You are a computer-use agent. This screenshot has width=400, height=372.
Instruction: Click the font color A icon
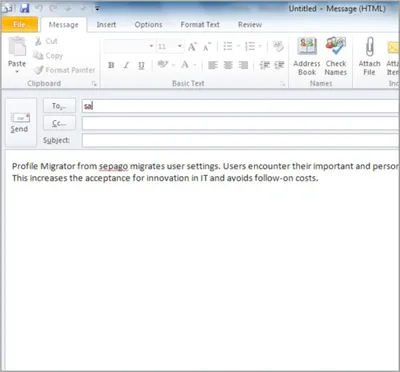[185, 65]
